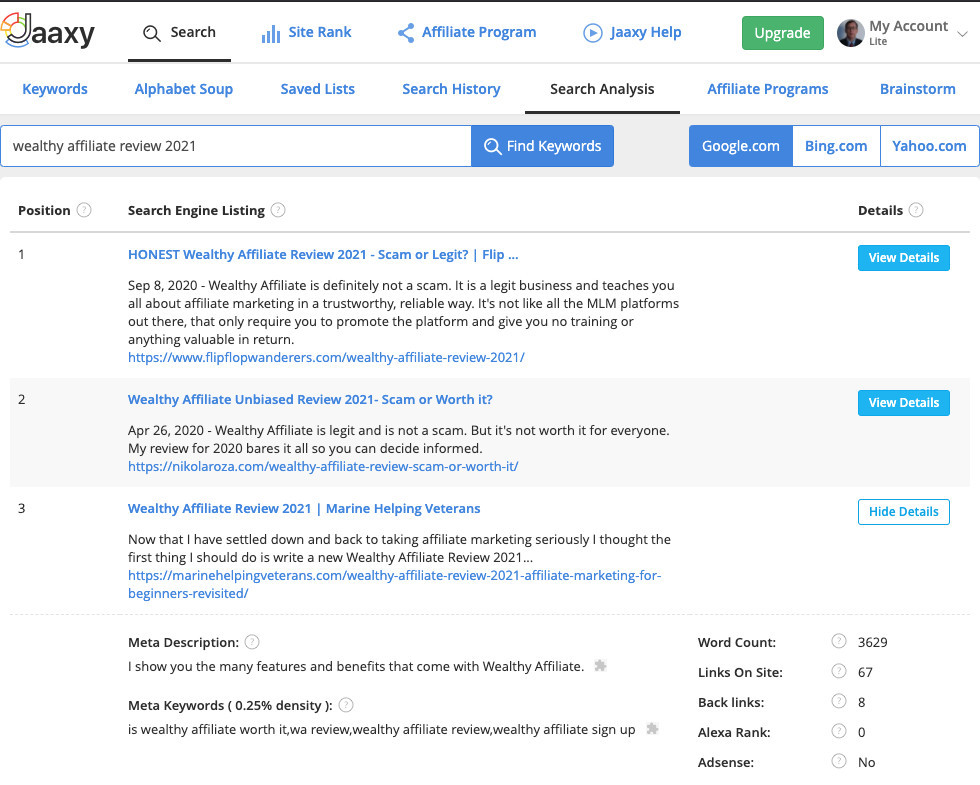Click Word Count value 3629
Viewport: 980px width, 785px height.
(x=872, y=642)
